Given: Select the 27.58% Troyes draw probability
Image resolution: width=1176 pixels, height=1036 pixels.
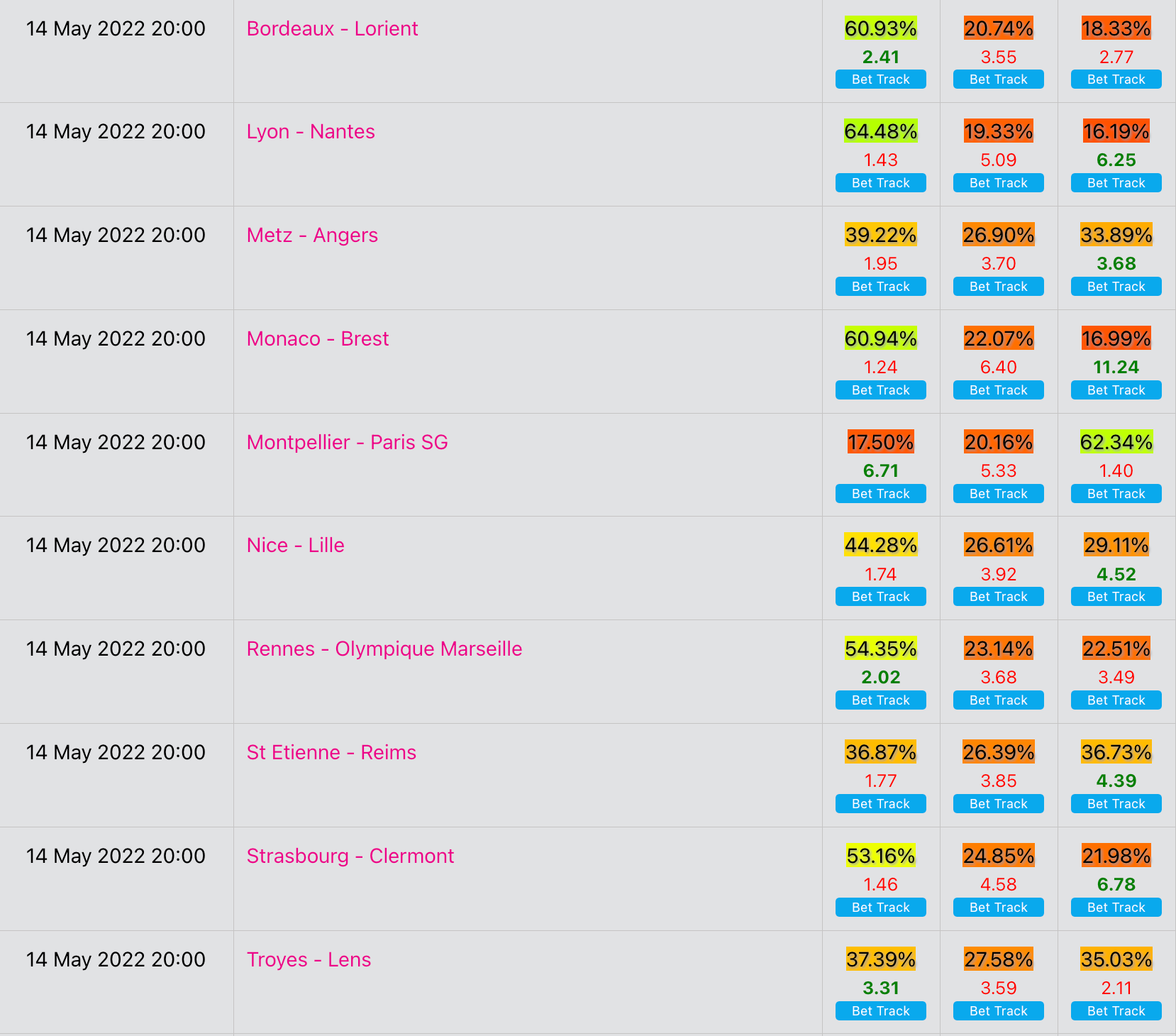Looking at the screenshot, I should pos(999,959).
